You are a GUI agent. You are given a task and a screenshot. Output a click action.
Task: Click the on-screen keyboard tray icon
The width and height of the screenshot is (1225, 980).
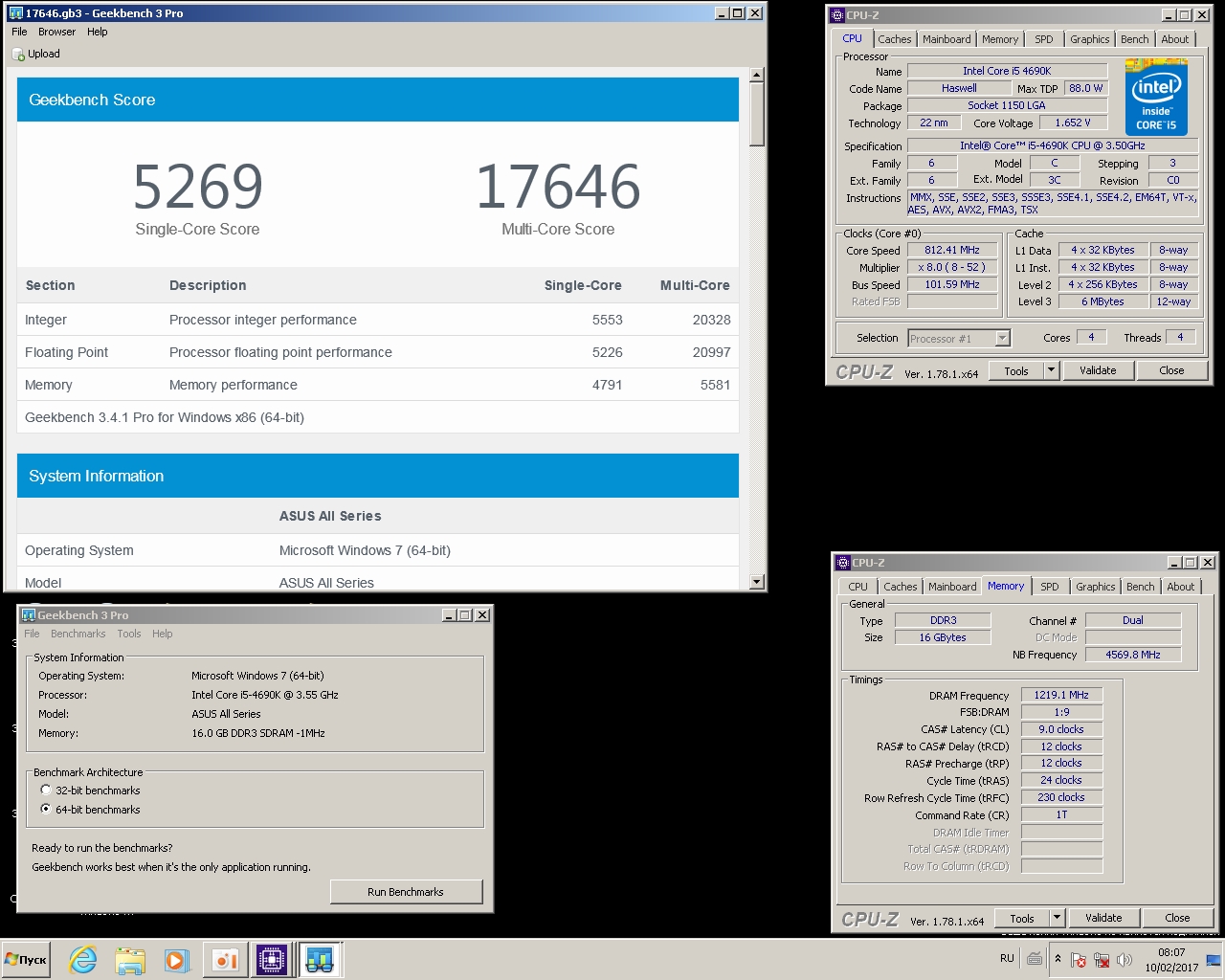(1035, 958)
